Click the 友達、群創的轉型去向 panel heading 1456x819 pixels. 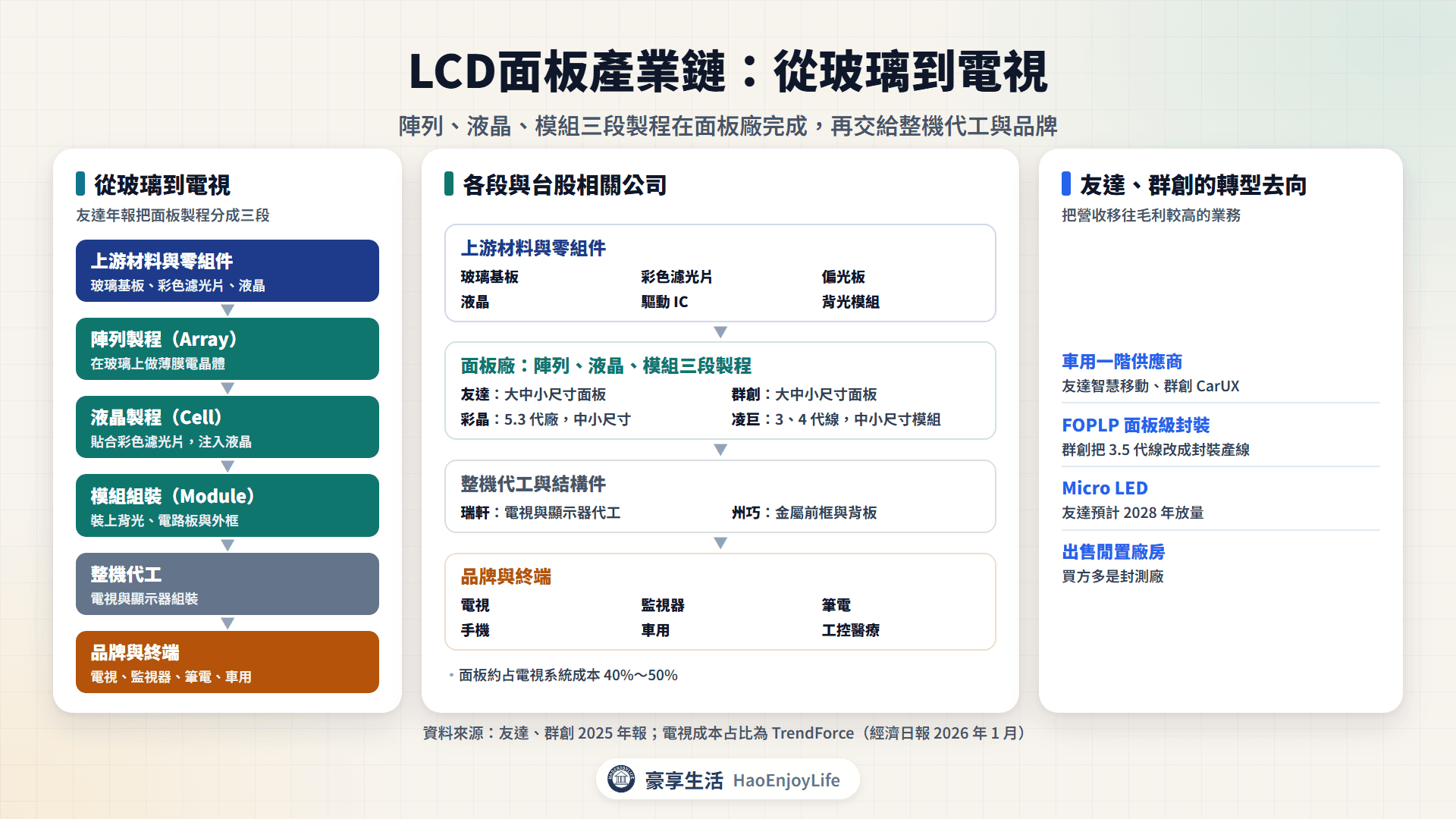(1193, 185)
